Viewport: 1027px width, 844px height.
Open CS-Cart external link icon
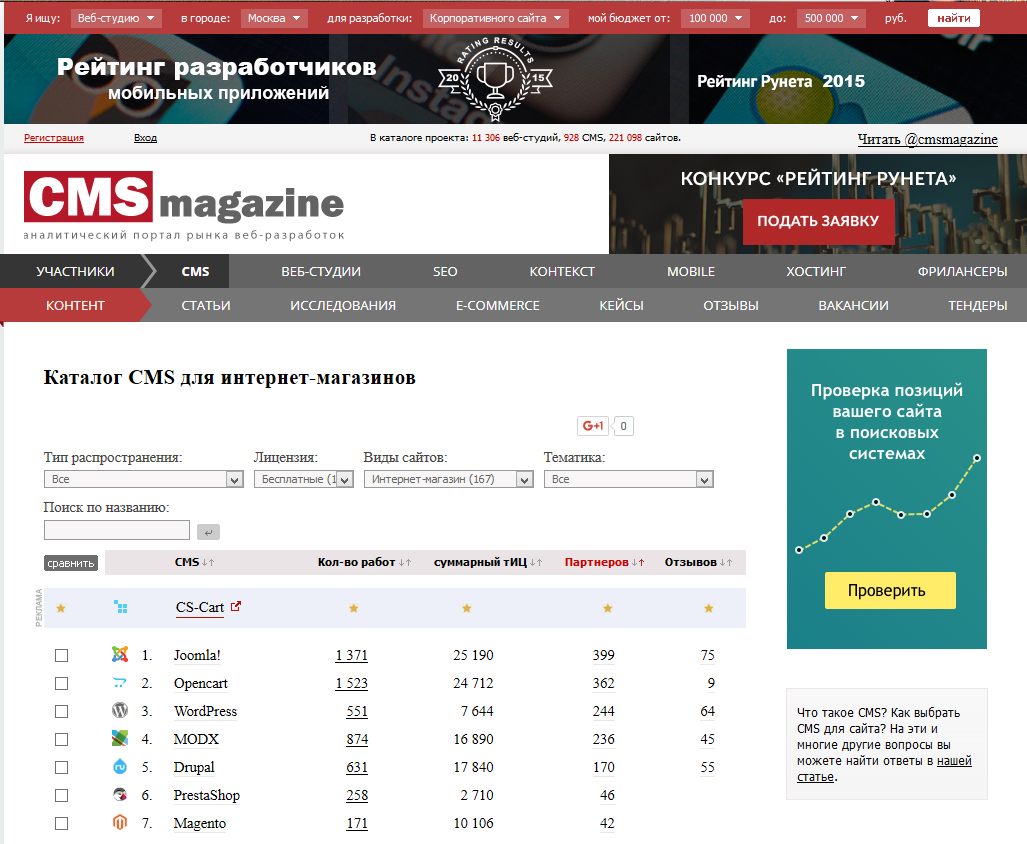[x=236, y=606]
